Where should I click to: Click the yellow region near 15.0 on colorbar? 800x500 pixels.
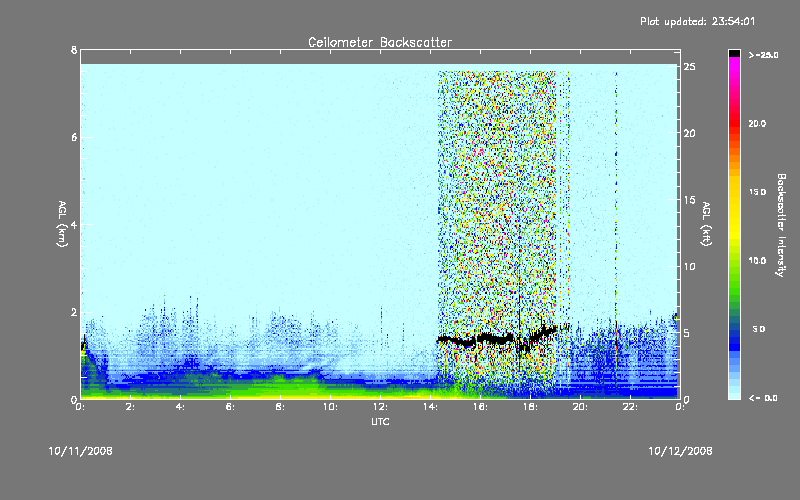pos(734,192)
